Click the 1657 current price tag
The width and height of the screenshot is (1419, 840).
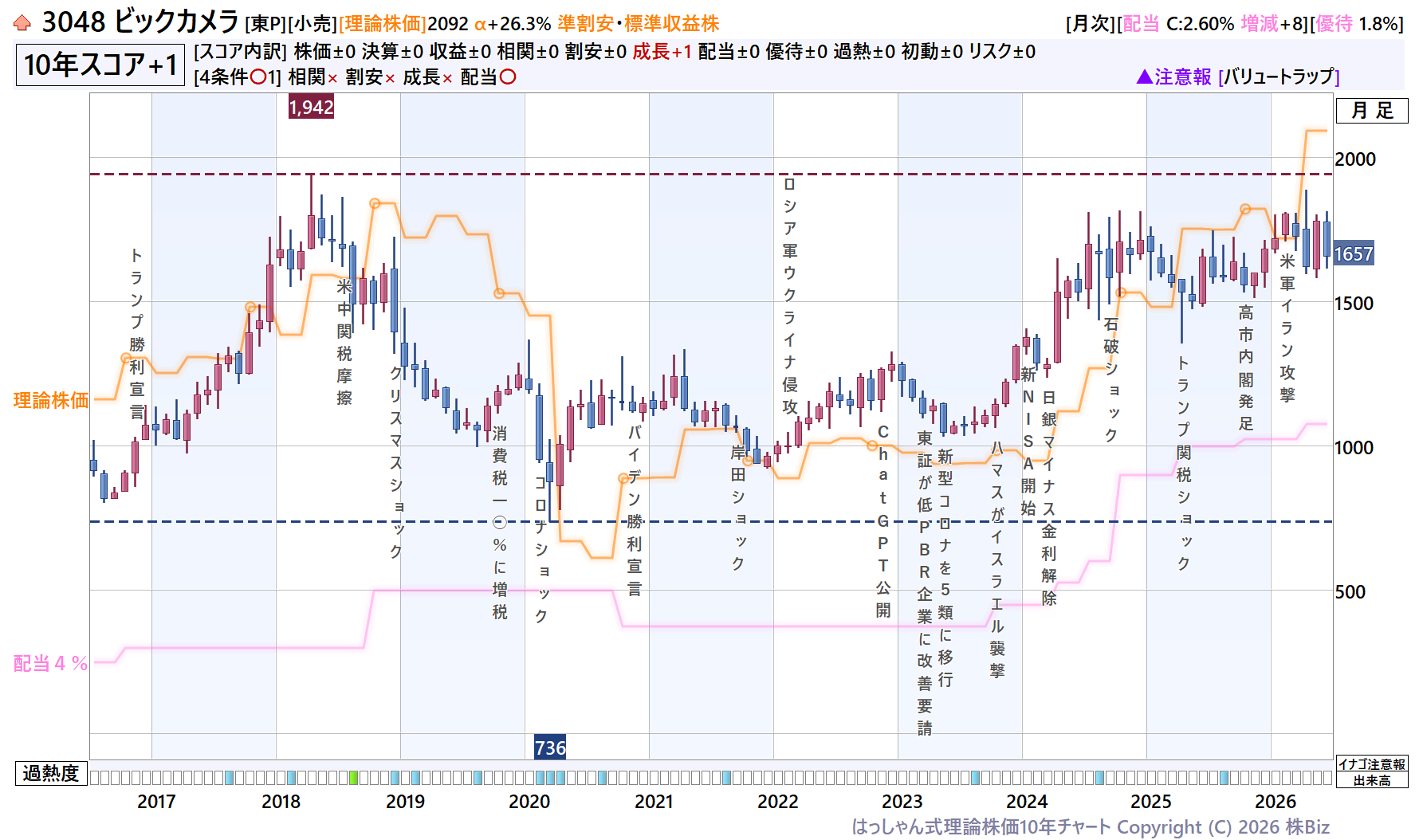(x=1354, y=253)
